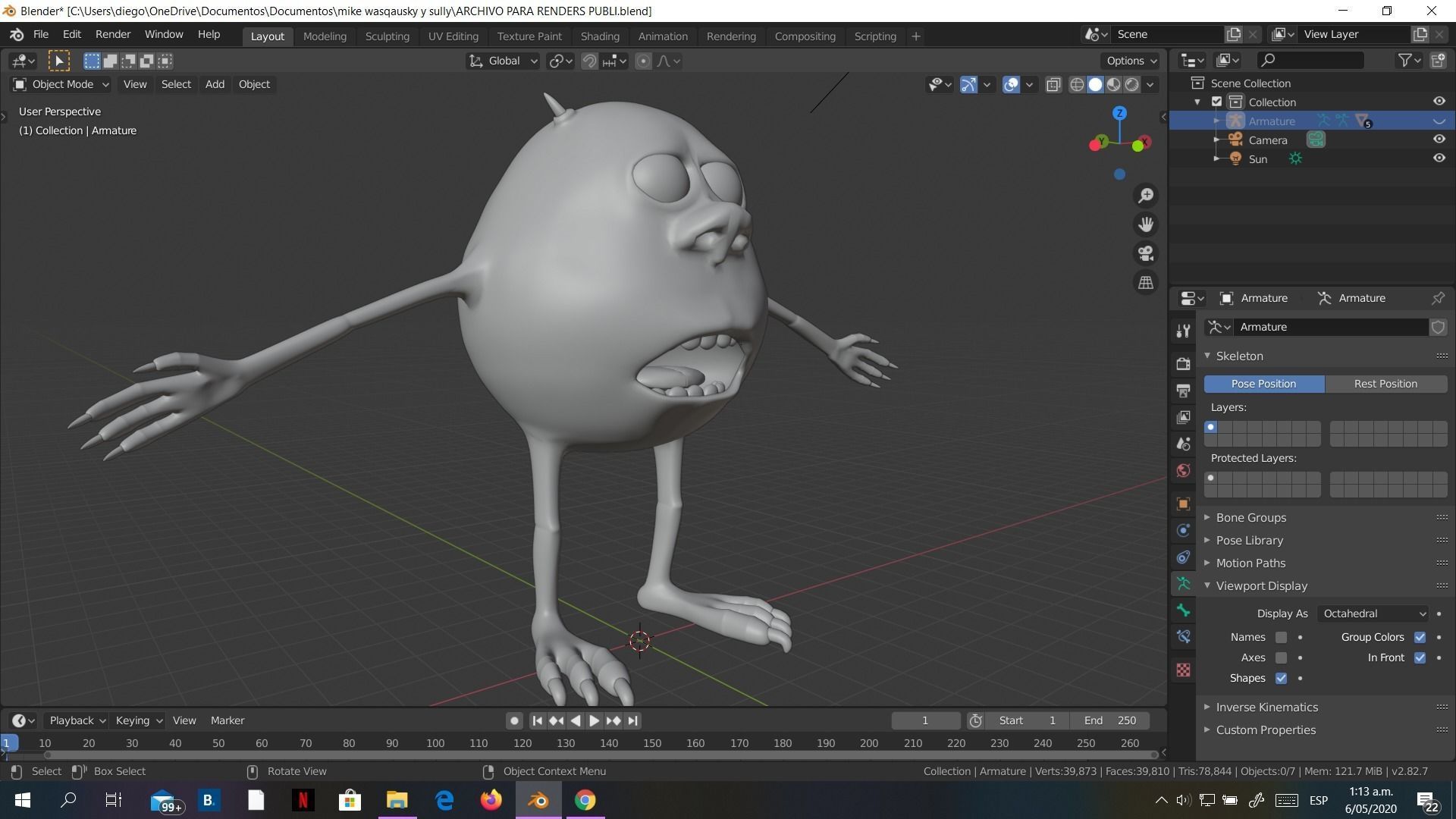This screenshot has width=1456, height=819.
Task: Open the Output properties tab
Action: (x=1183, y=391)
